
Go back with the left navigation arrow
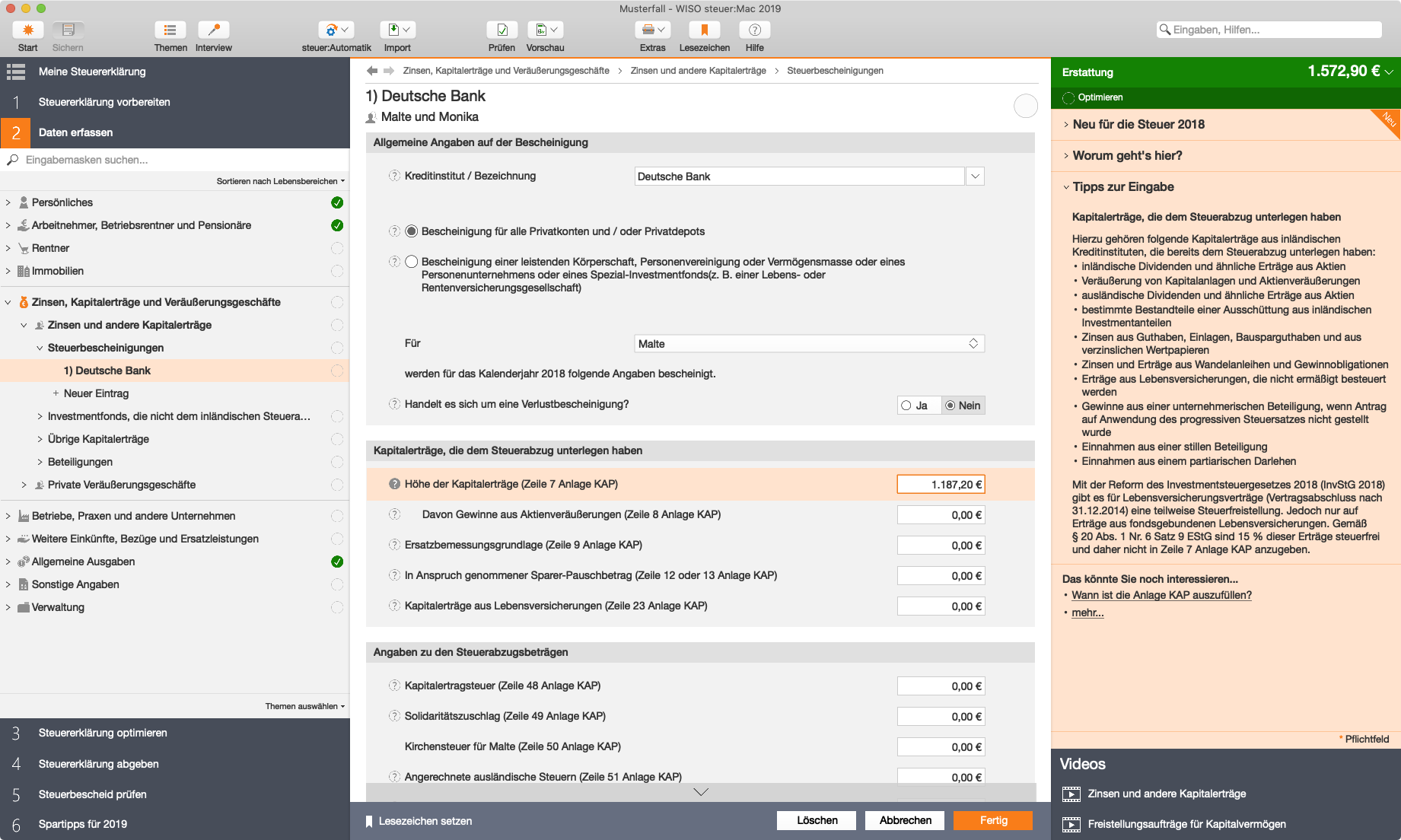tap(372, 71)
